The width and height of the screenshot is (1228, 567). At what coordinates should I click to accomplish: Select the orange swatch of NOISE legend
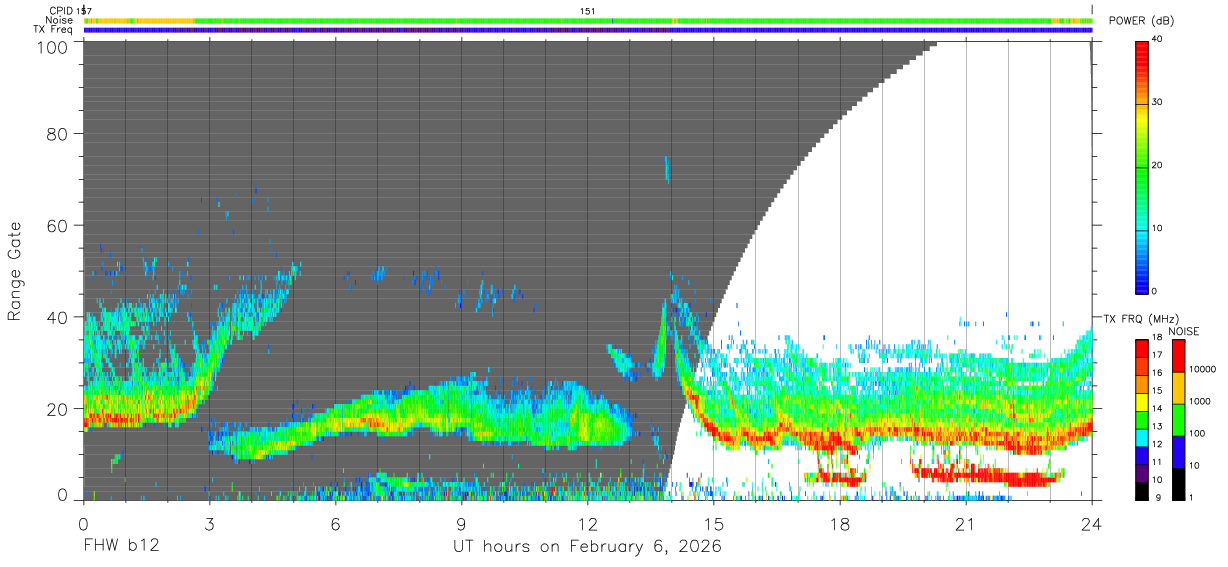[x=1179, y=388]
